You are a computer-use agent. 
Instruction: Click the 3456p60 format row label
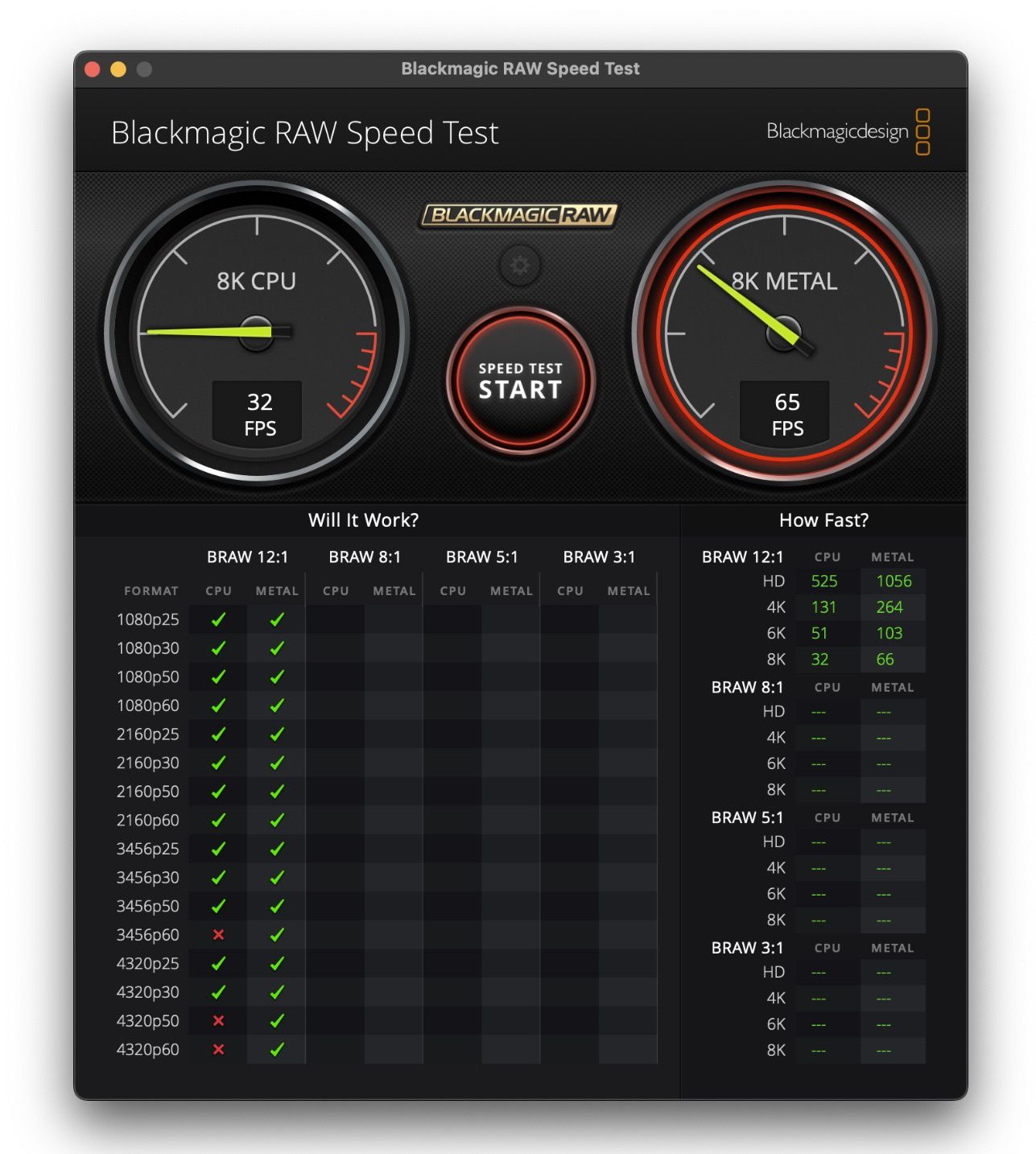147,935
